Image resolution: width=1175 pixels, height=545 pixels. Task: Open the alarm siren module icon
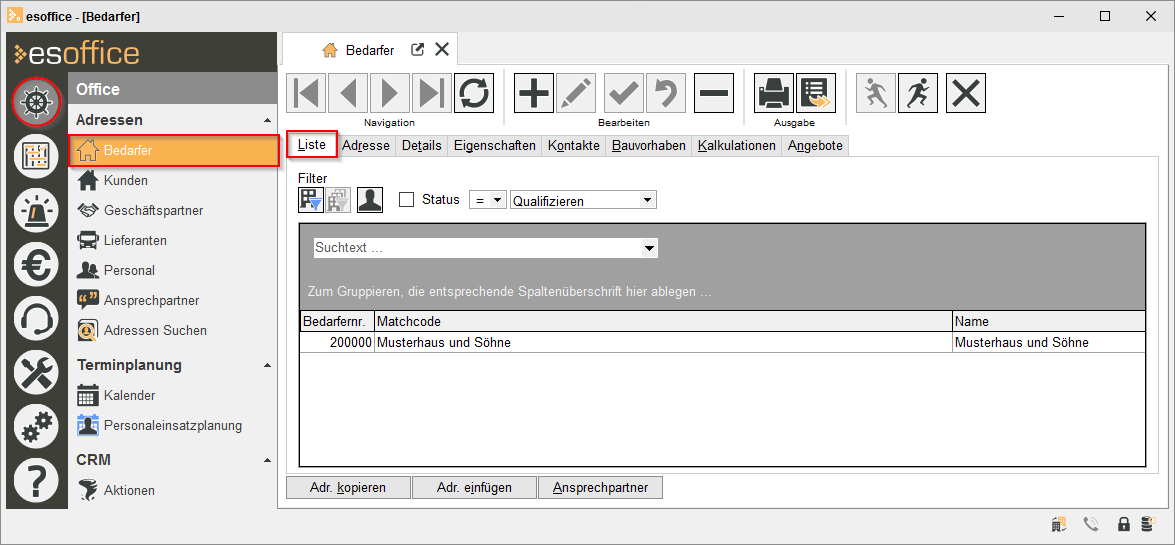click(35, 211)
